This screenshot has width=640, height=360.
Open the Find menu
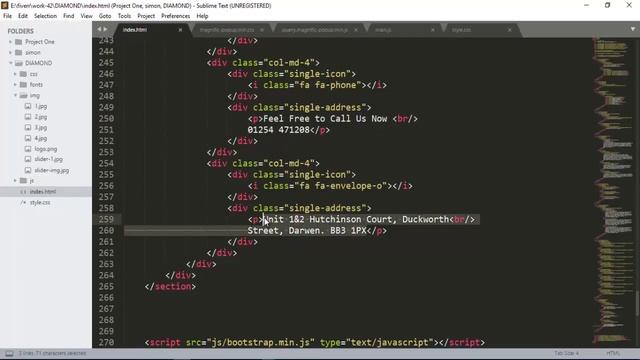tap(69, 16)
